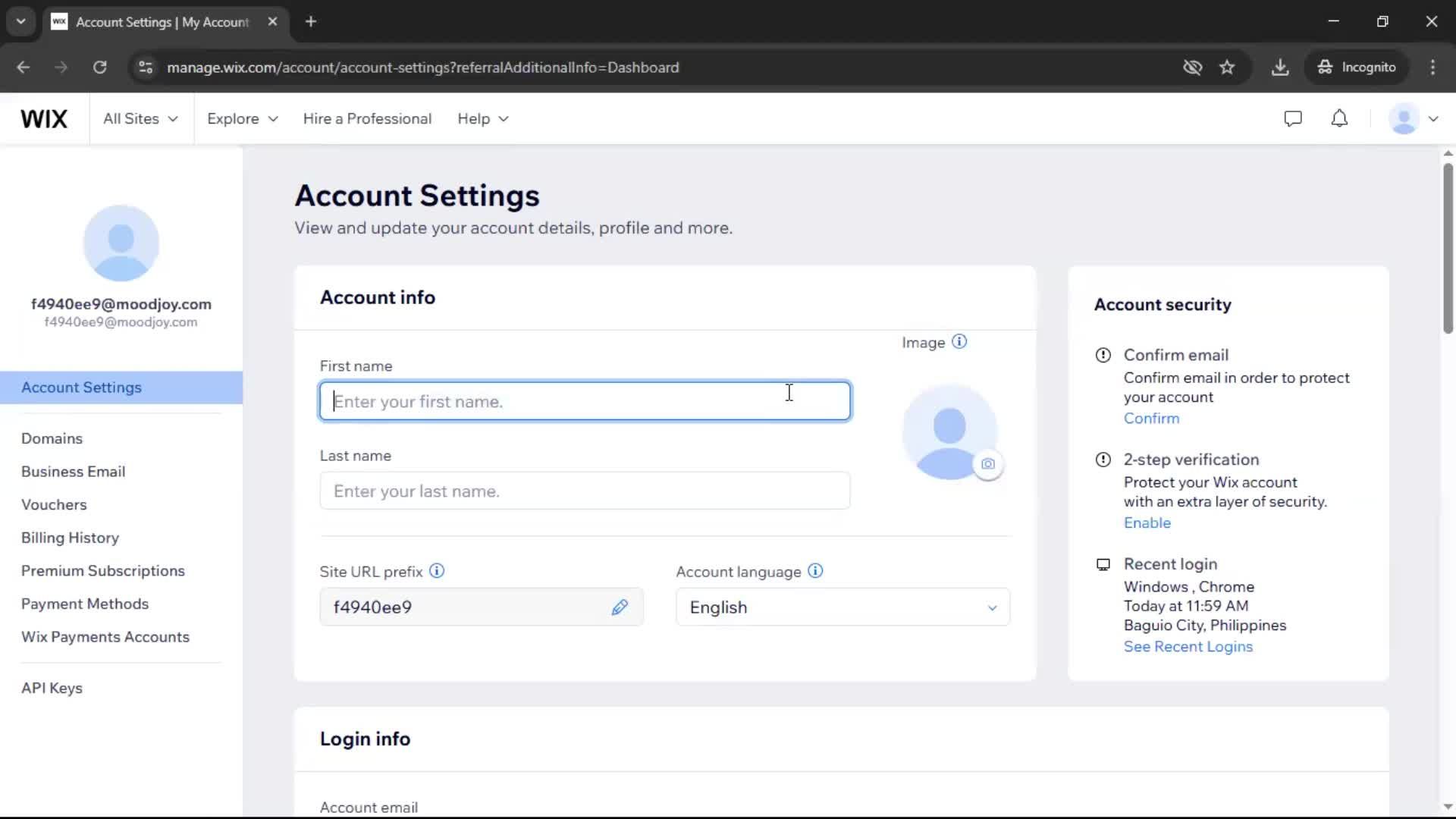Click the Site URL prefix field
The width and height of the screenshot is (1456, 819).
482,607
